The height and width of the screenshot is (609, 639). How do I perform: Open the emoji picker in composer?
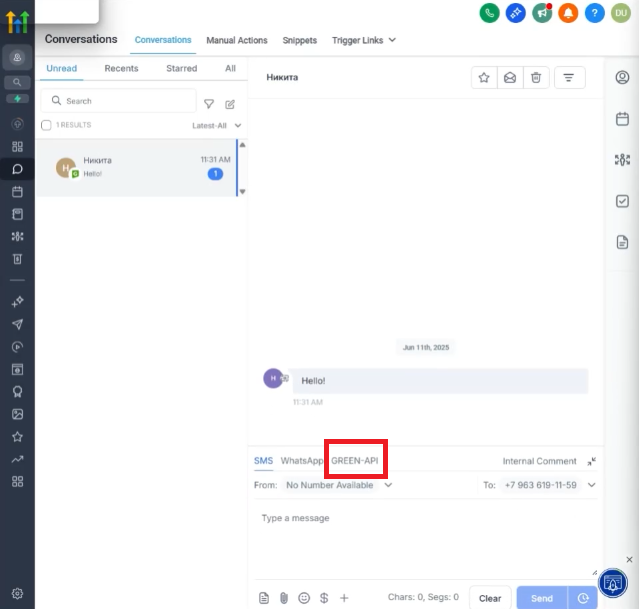(x=304, y=598)
